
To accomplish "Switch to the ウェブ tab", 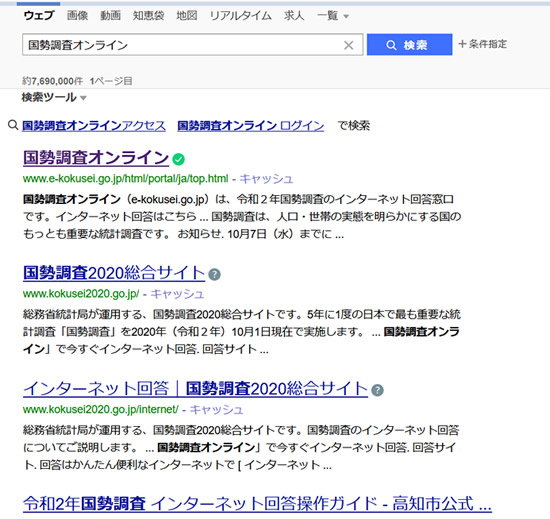I will pyautogui.click(x=39, y=15).
